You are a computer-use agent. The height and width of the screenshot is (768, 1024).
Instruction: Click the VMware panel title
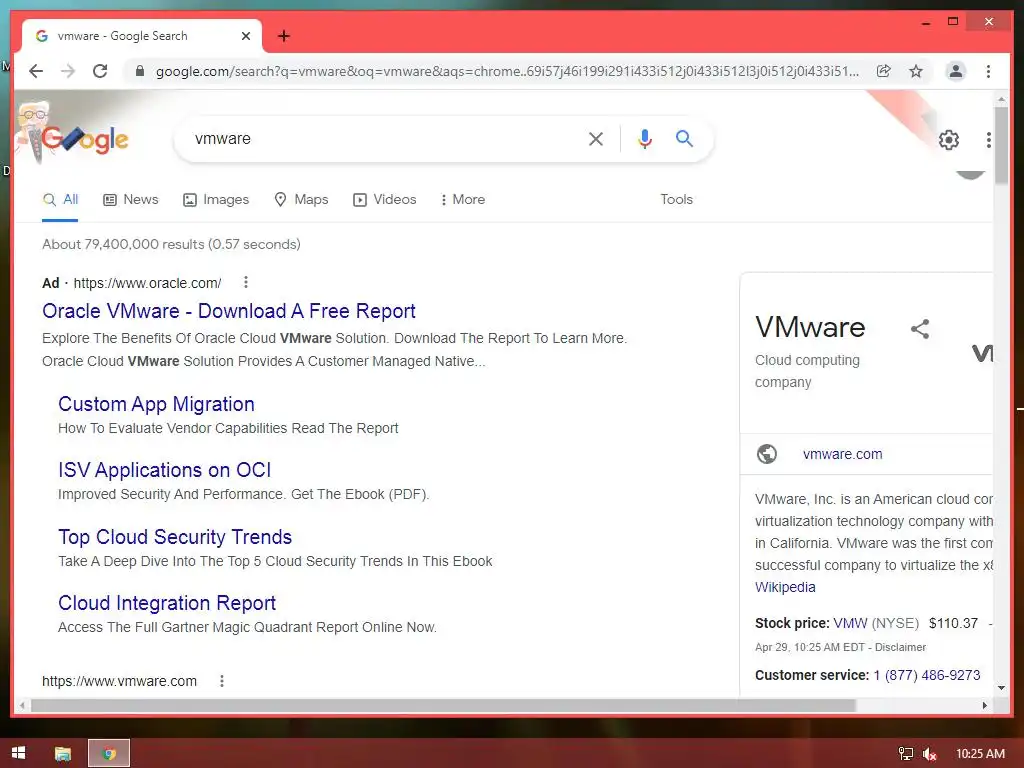(x=810, y=327)
